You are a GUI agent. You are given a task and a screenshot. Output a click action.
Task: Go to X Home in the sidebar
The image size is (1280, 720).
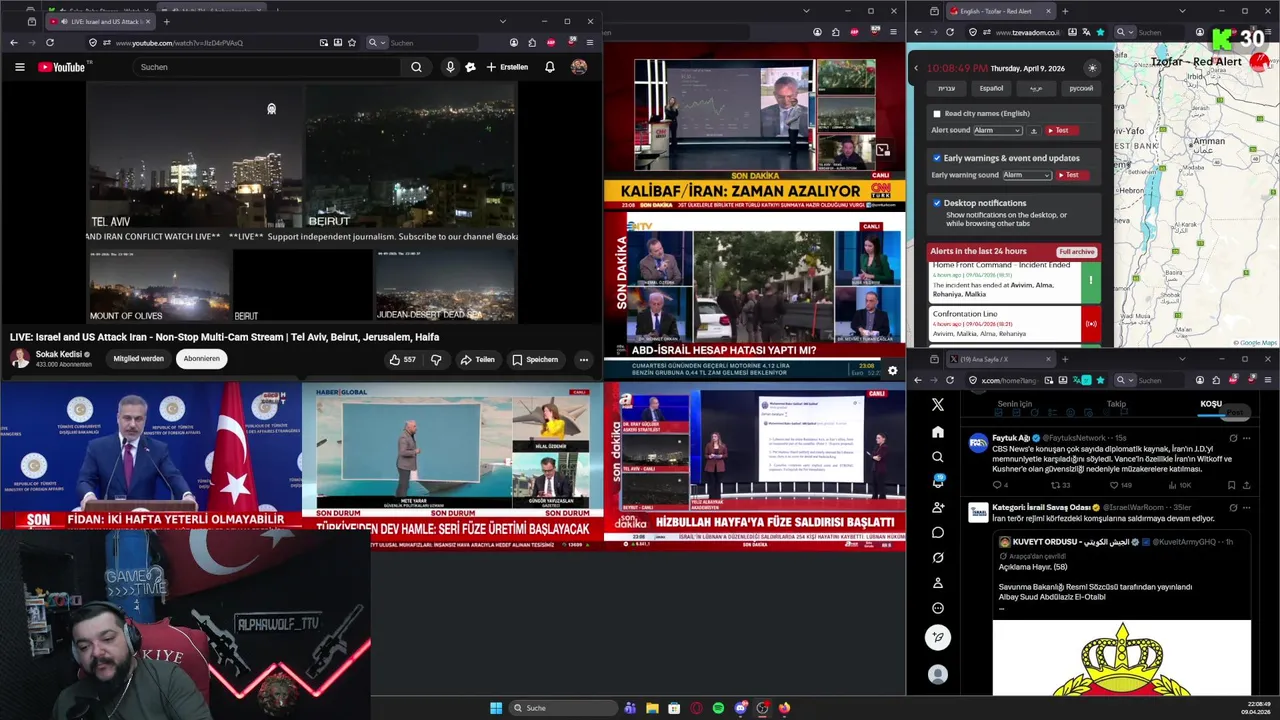937,432
